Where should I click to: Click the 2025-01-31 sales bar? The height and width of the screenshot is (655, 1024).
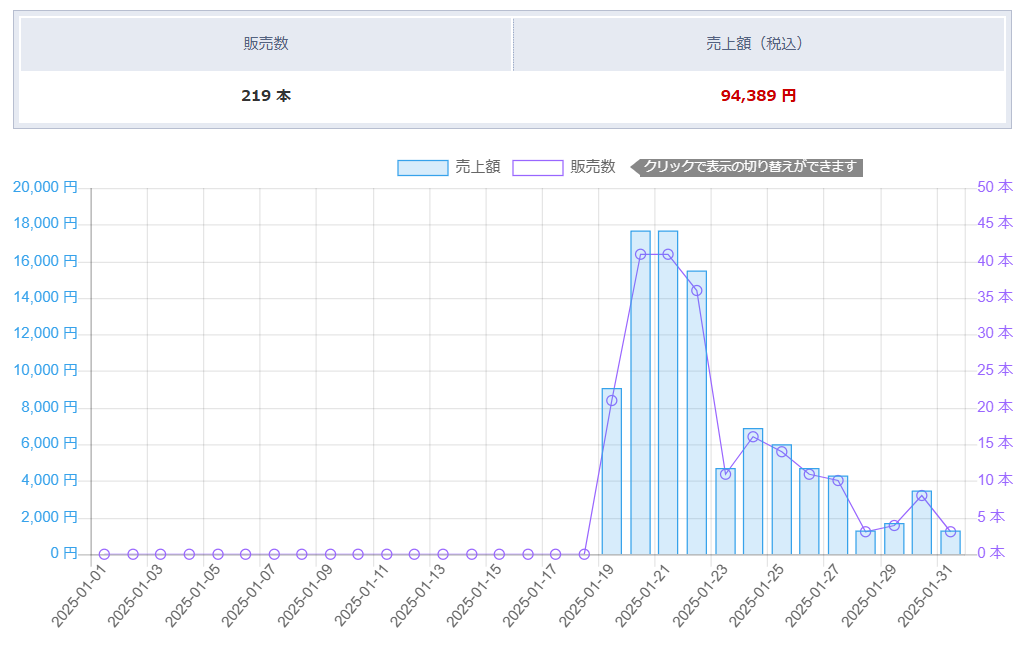pos(951,543)
